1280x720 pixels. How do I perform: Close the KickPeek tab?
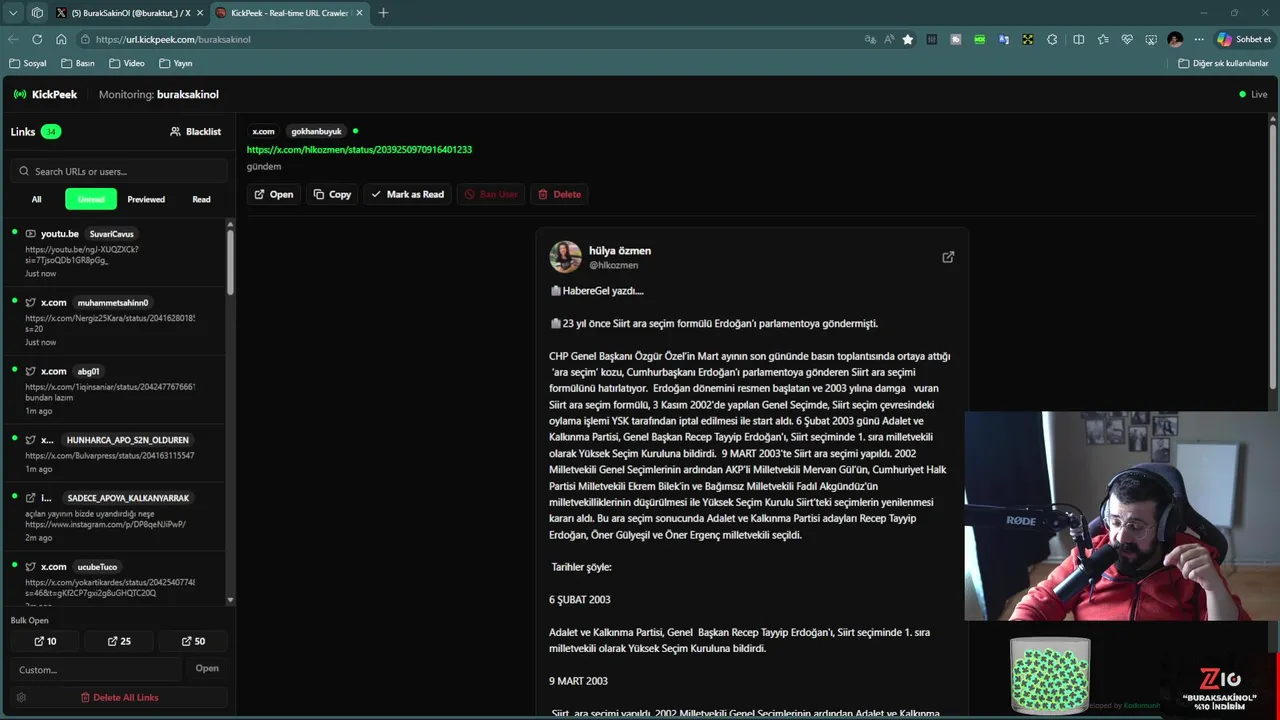[x=358, y=13]
